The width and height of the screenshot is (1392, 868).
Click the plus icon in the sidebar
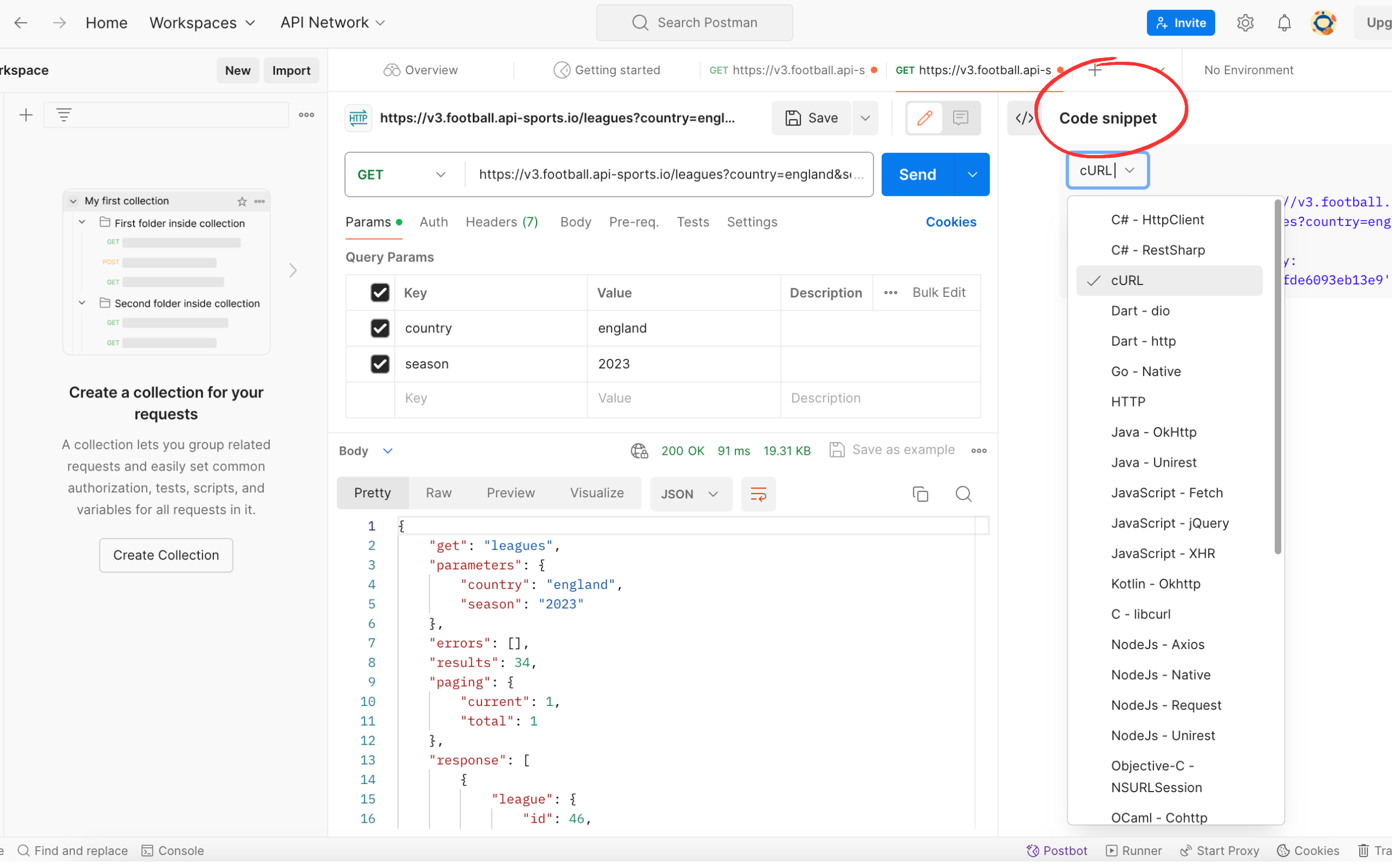[26, 115]
